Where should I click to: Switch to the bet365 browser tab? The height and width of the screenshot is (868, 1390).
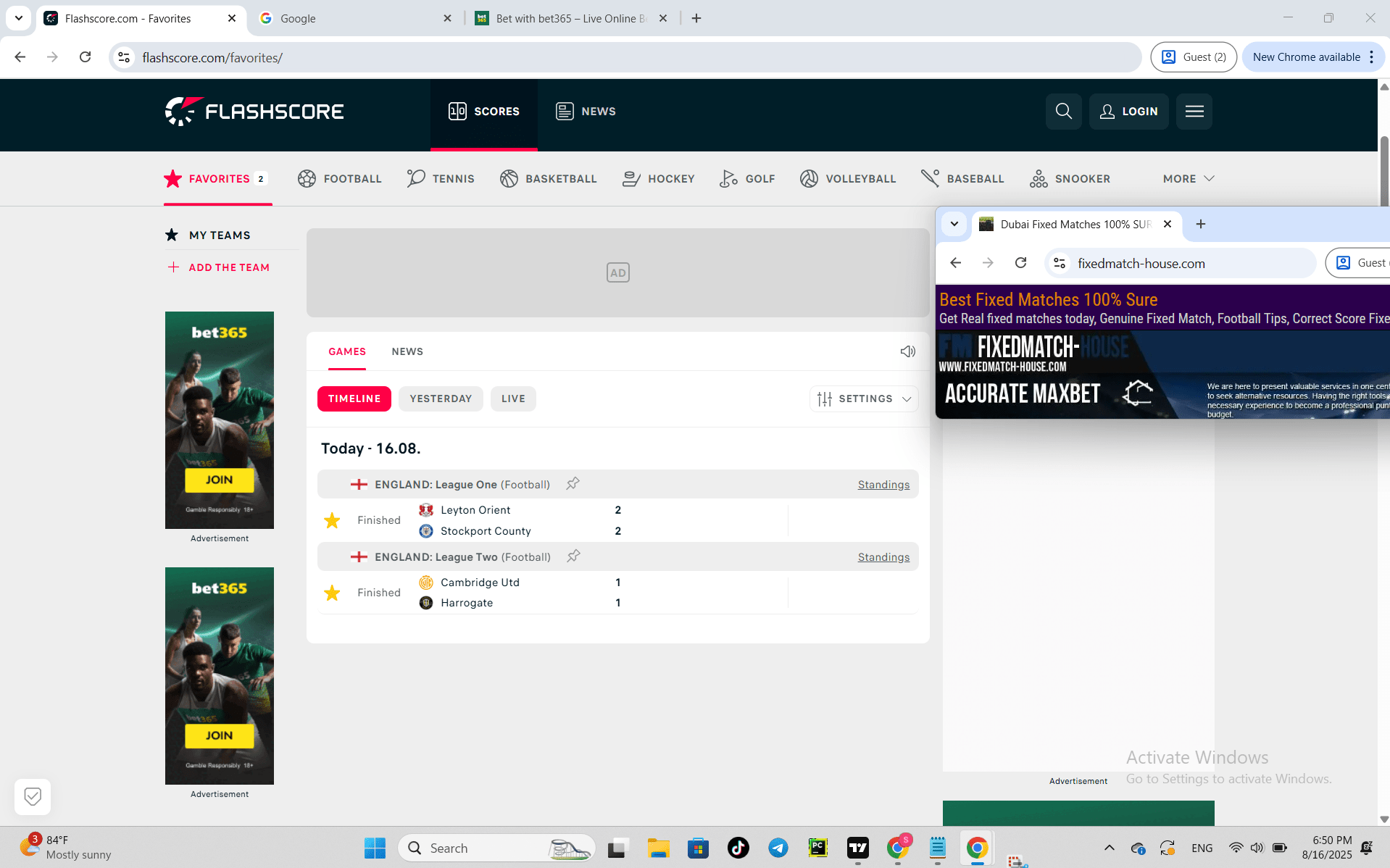coord(571,18)
